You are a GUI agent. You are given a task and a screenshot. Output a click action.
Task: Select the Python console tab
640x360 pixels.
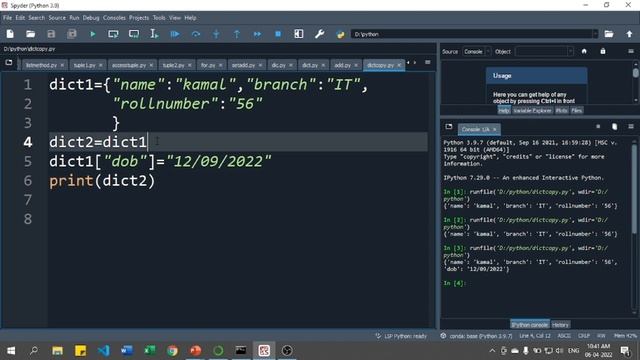pyautogui.click(x=530, y=325)
